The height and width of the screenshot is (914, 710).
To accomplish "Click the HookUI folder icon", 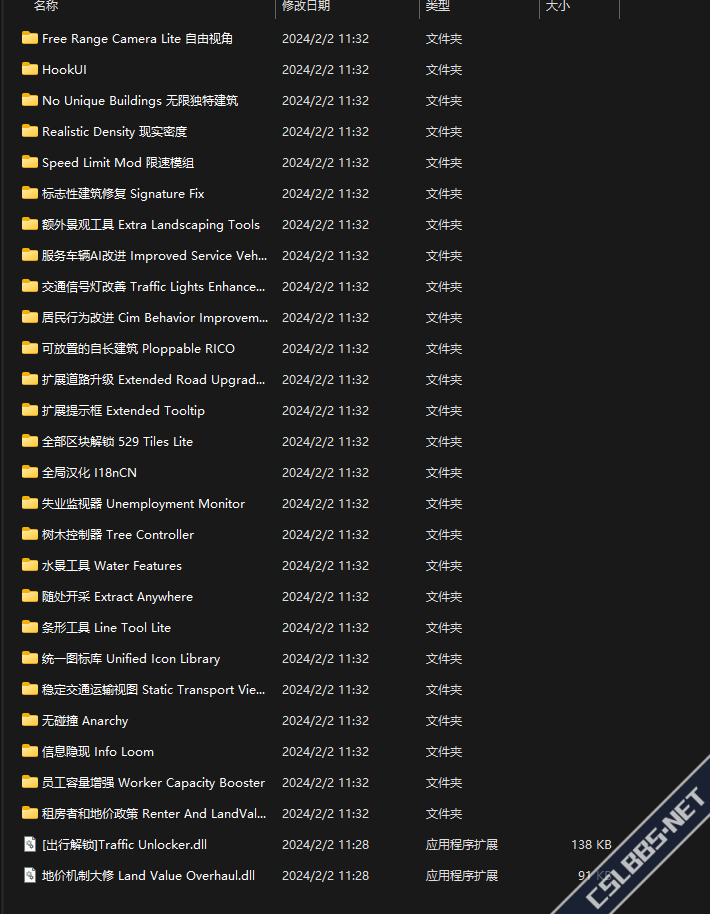I will 30,69.
